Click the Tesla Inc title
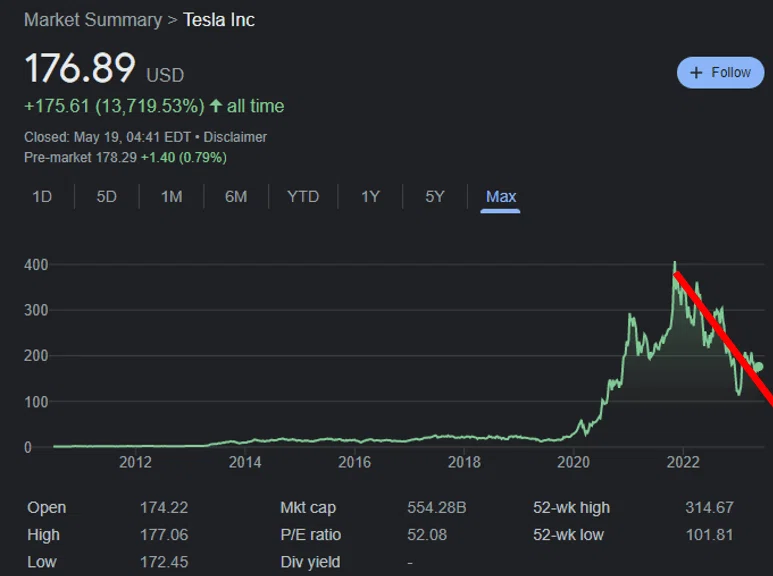Screen dimensions: 773x576 (x=219, y=20)
